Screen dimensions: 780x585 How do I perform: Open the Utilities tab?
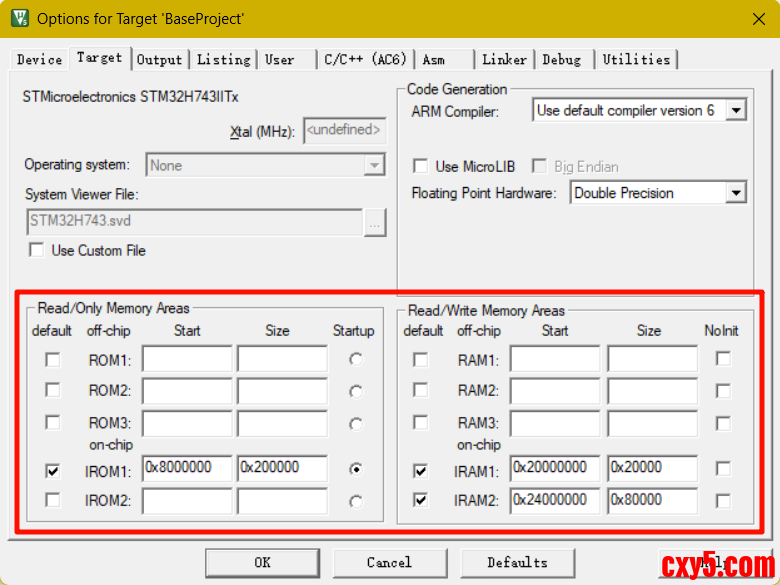coord(636,60)
